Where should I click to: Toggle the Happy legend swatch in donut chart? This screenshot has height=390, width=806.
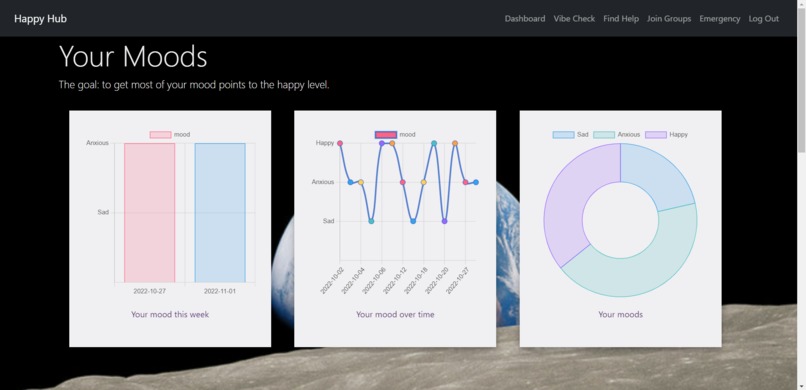point(655,135)
